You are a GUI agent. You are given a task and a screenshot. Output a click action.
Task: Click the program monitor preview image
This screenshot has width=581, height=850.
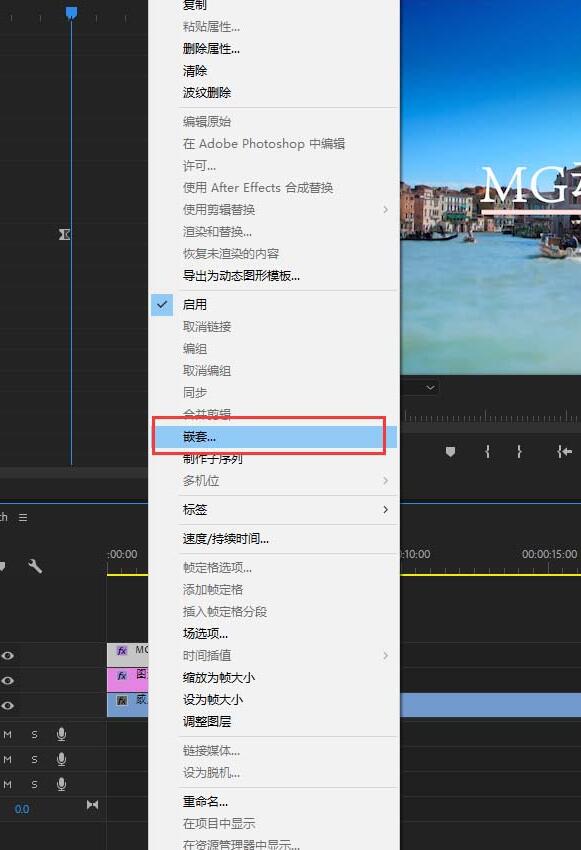tap(490, 187)
